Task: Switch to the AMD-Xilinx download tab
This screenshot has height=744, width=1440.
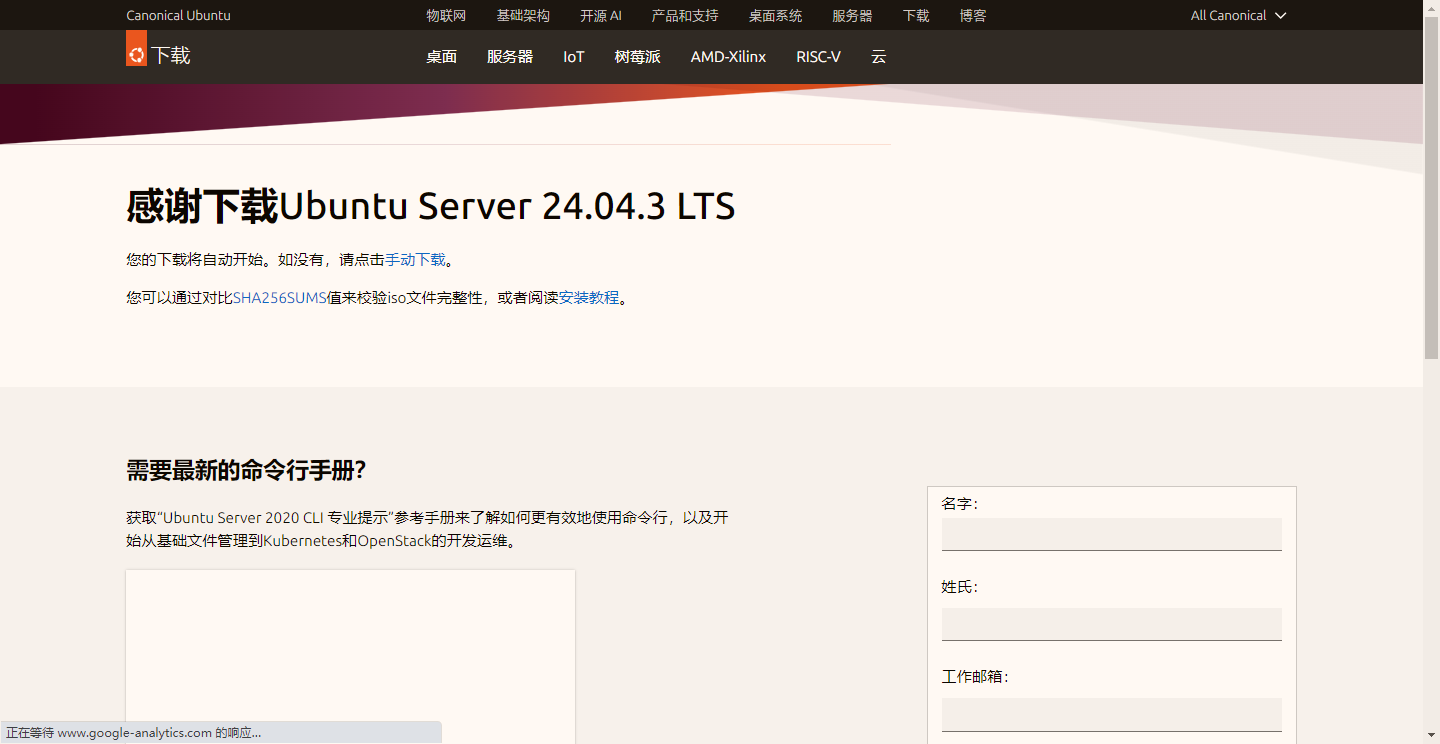Action: point(728,57)
